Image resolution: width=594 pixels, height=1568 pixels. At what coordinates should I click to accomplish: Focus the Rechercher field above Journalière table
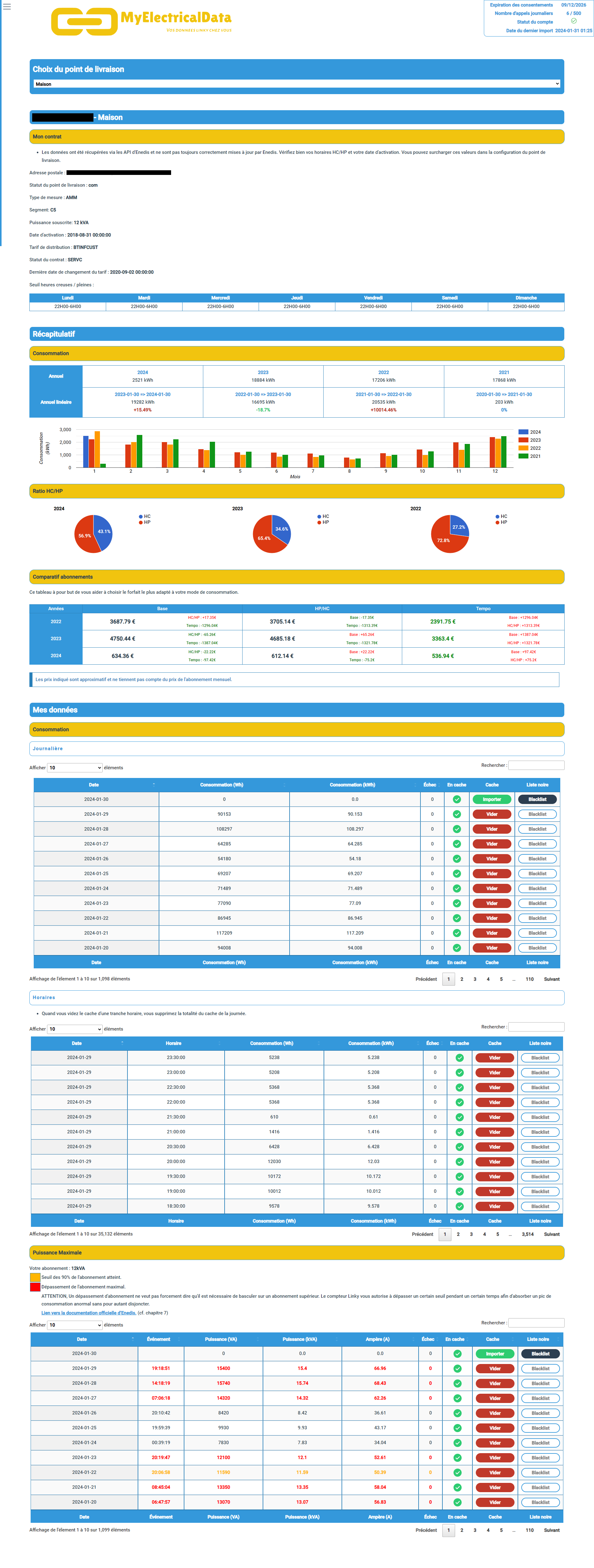click(x=536, y=765)
